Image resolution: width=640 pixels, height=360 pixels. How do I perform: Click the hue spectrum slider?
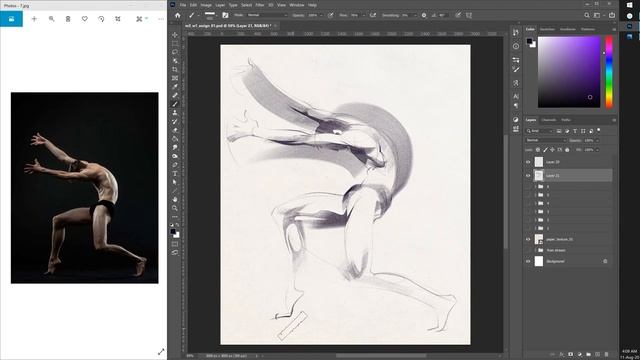(x=609, y=72)
